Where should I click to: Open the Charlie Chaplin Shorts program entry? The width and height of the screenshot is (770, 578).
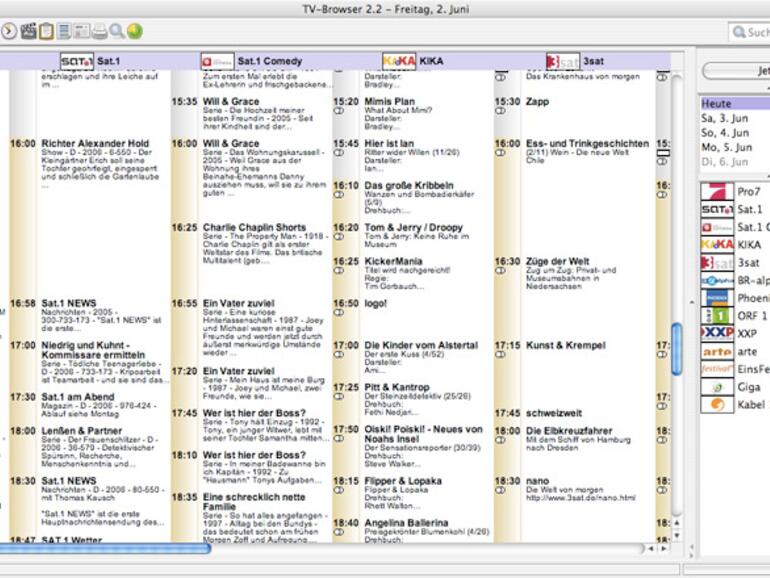tap(254, 227)
